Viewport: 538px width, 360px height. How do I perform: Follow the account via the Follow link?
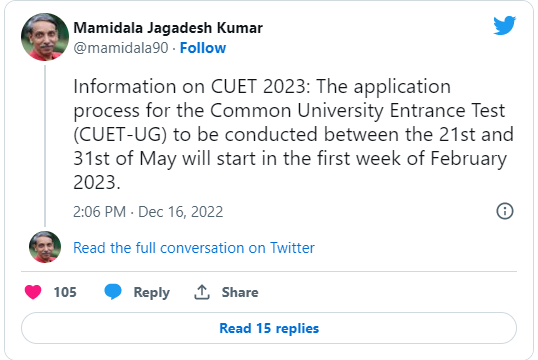pyautogui.click(x=203, y=48)
